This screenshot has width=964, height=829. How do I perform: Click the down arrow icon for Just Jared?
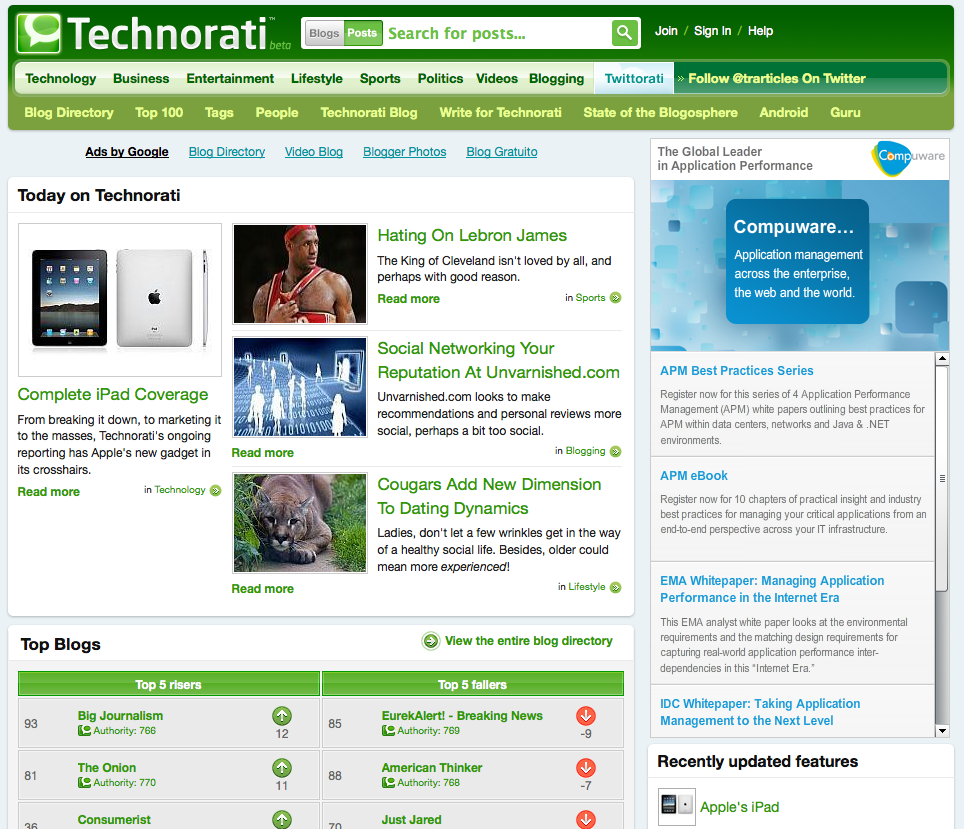(586, 819)
